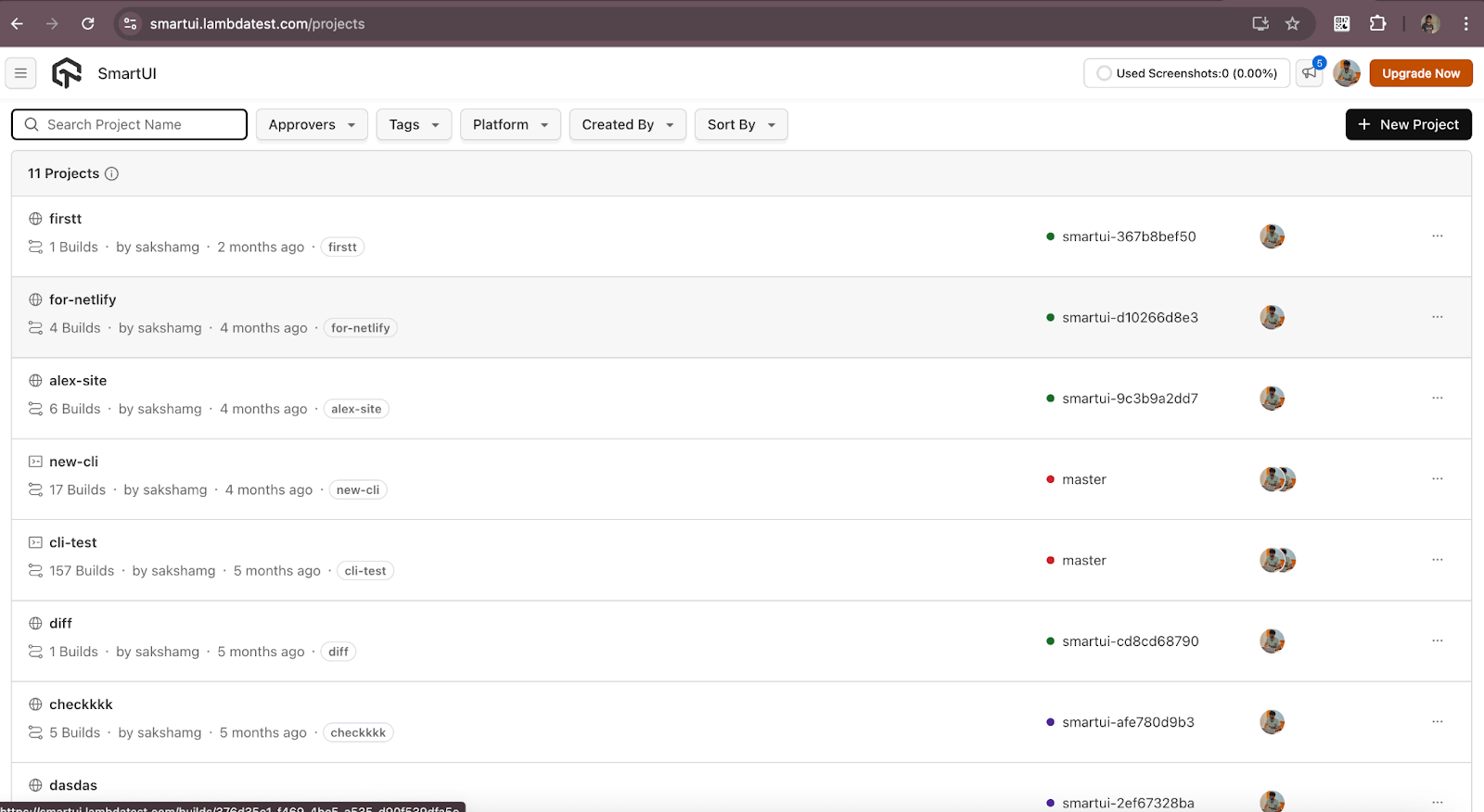Click the alex-site tag chip

pos(356,409)
